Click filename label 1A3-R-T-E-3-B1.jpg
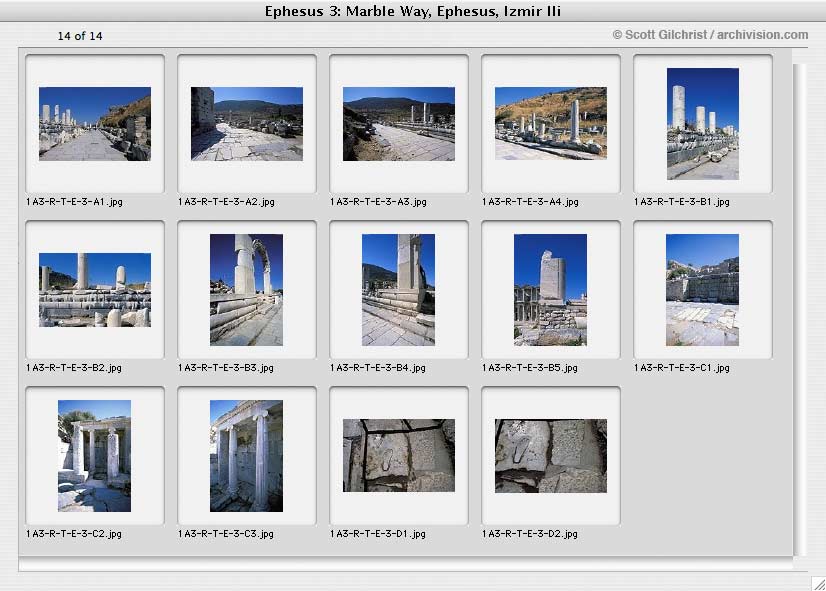Viewport: 826px width, 591px height. 682,202
